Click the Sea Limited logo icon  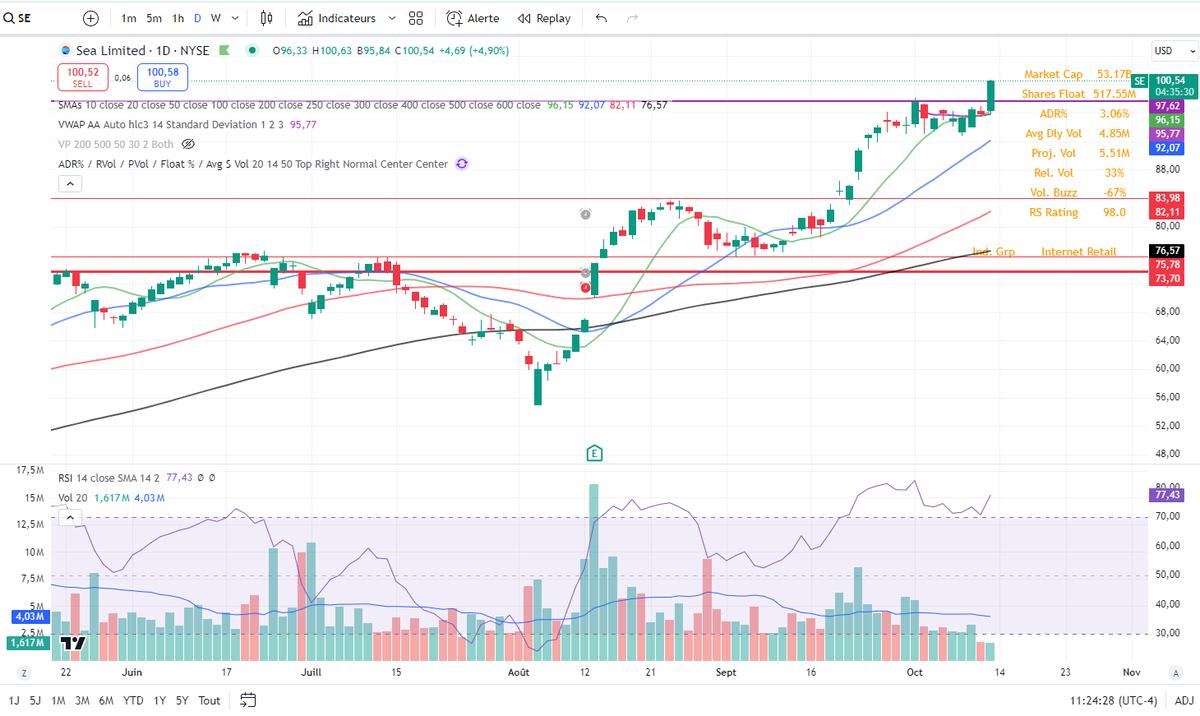[x=66, y=50]
